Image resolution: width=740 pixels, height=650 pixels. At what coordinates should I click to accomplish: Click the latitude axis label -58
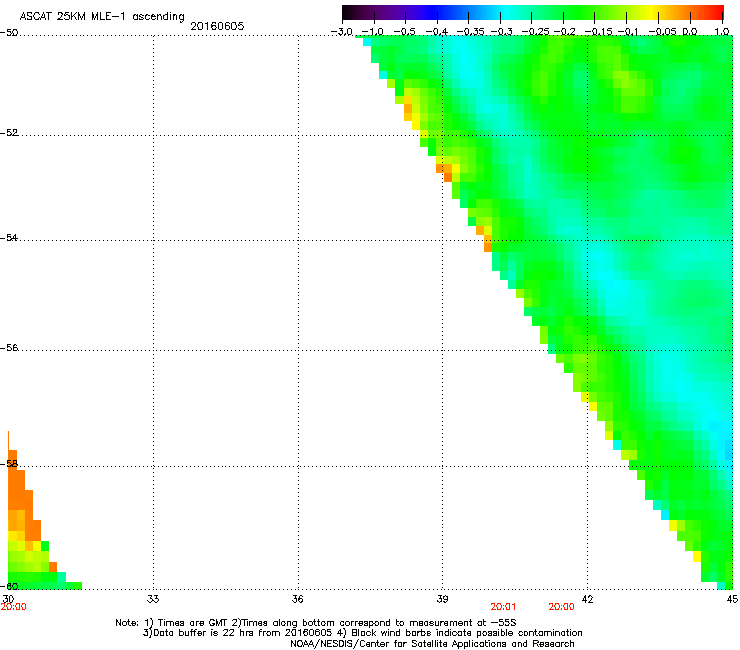(9, 464)
